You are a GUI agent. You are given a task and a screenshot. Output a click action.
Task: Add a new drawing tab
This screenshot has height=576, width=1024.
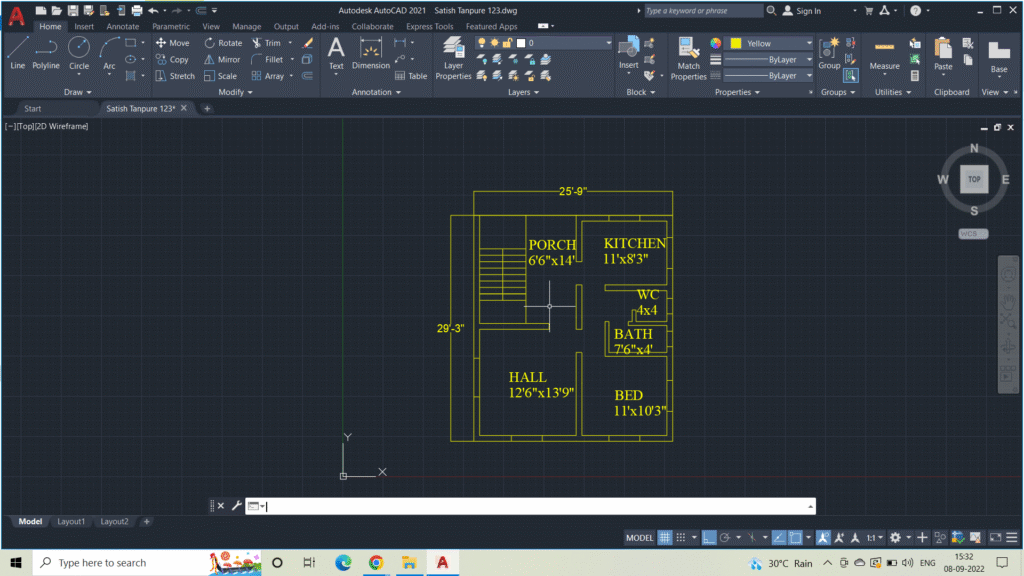(x=207, y=108)
